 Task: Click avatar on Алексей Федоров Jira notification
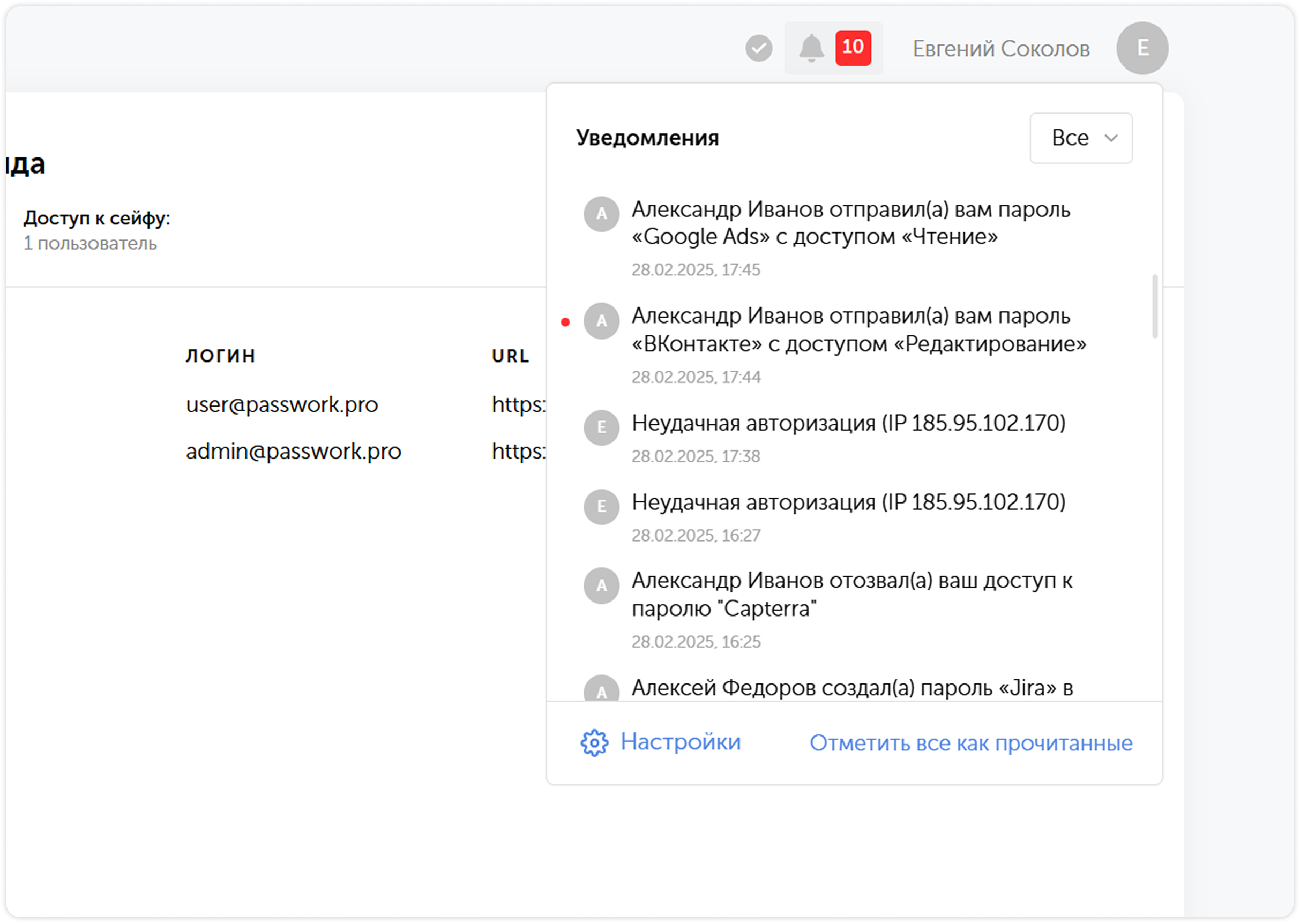tap(601, 688)
